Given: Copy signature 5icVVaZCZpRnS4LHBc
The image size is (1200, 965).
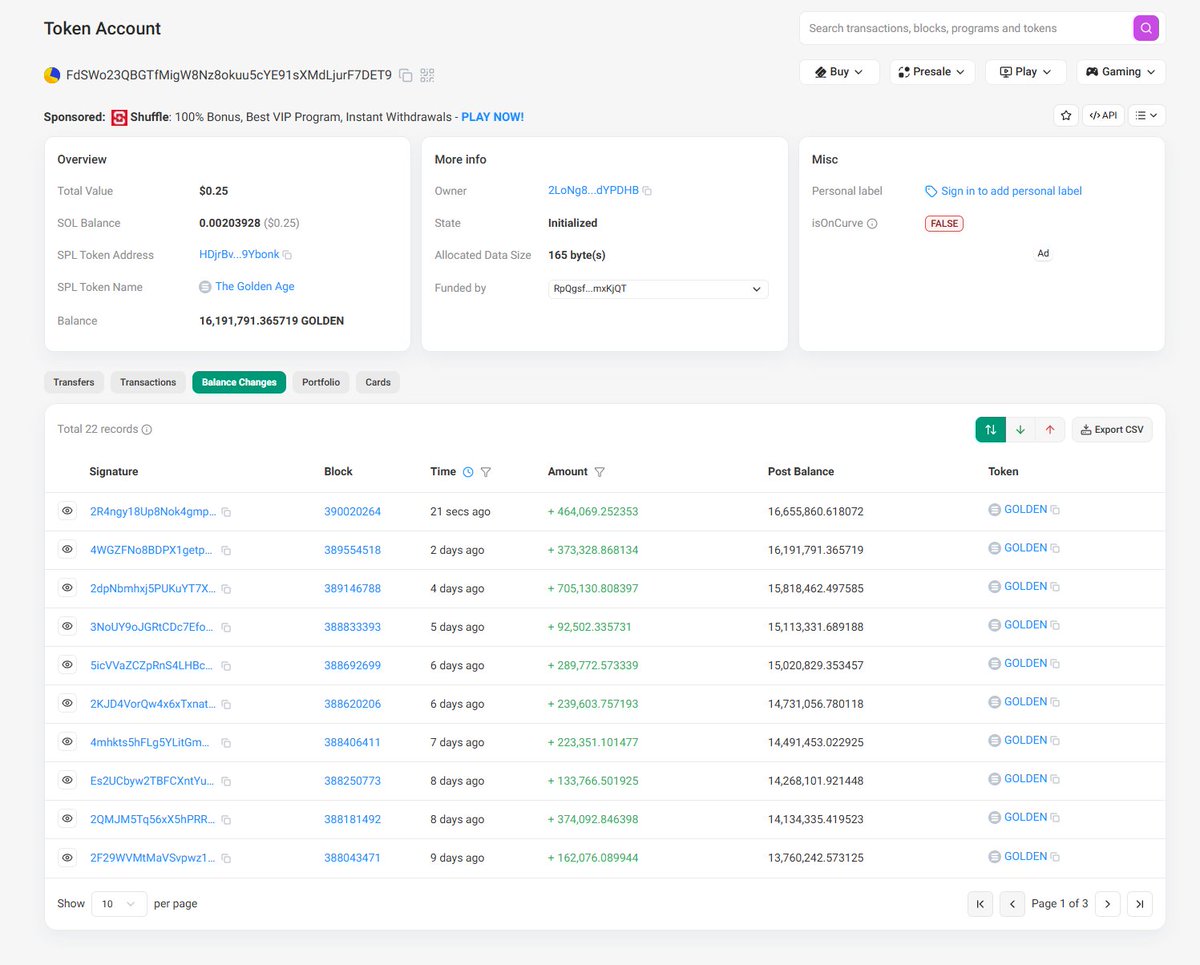Looking at the screenshot, I should click(226, 666).
